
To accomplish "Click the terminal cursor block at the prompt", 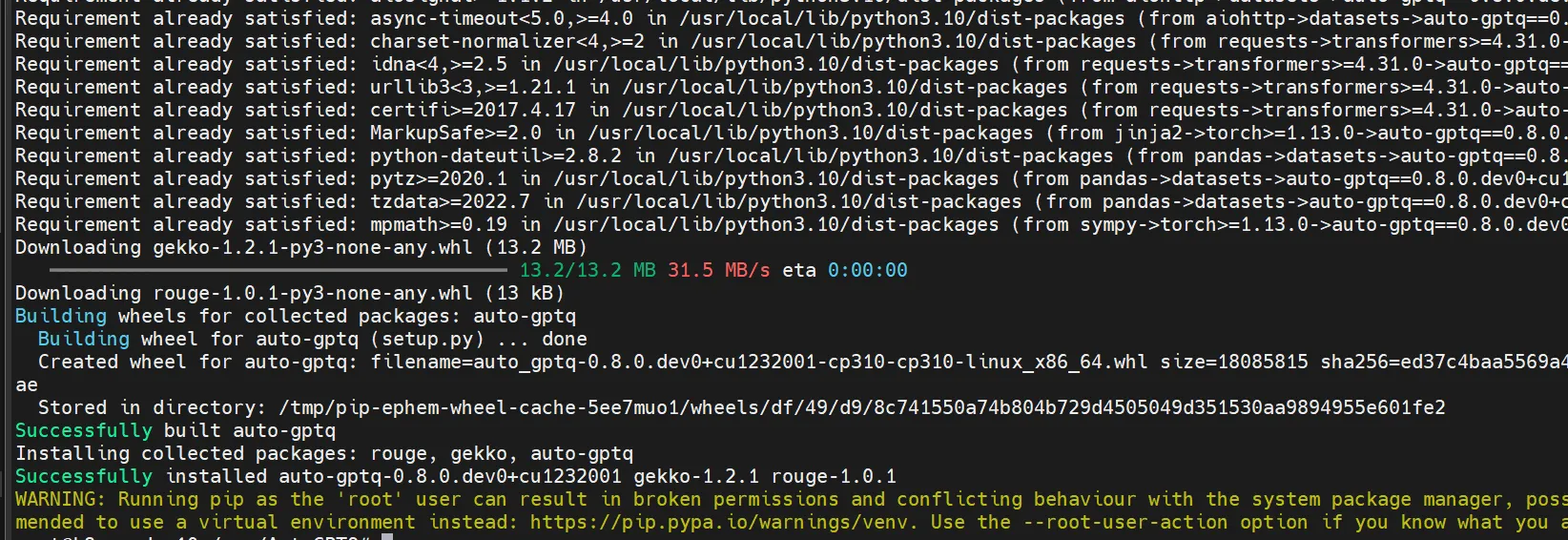I will tap(386, 537).
